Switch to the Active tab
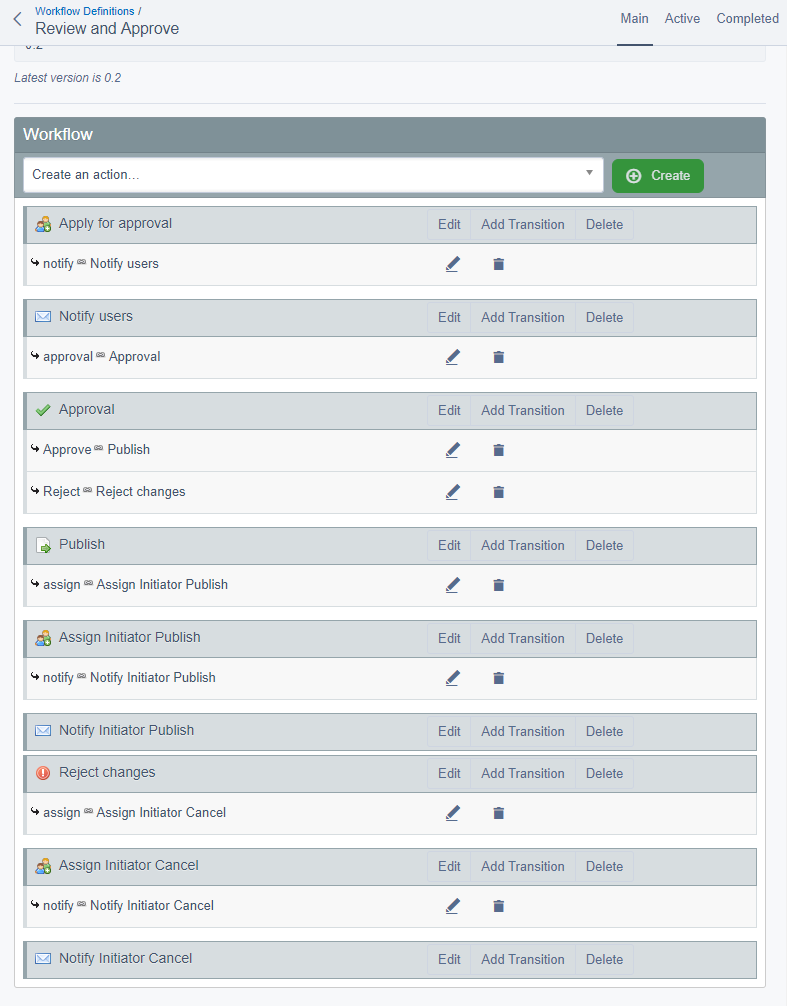 click(x=682, y=19)
